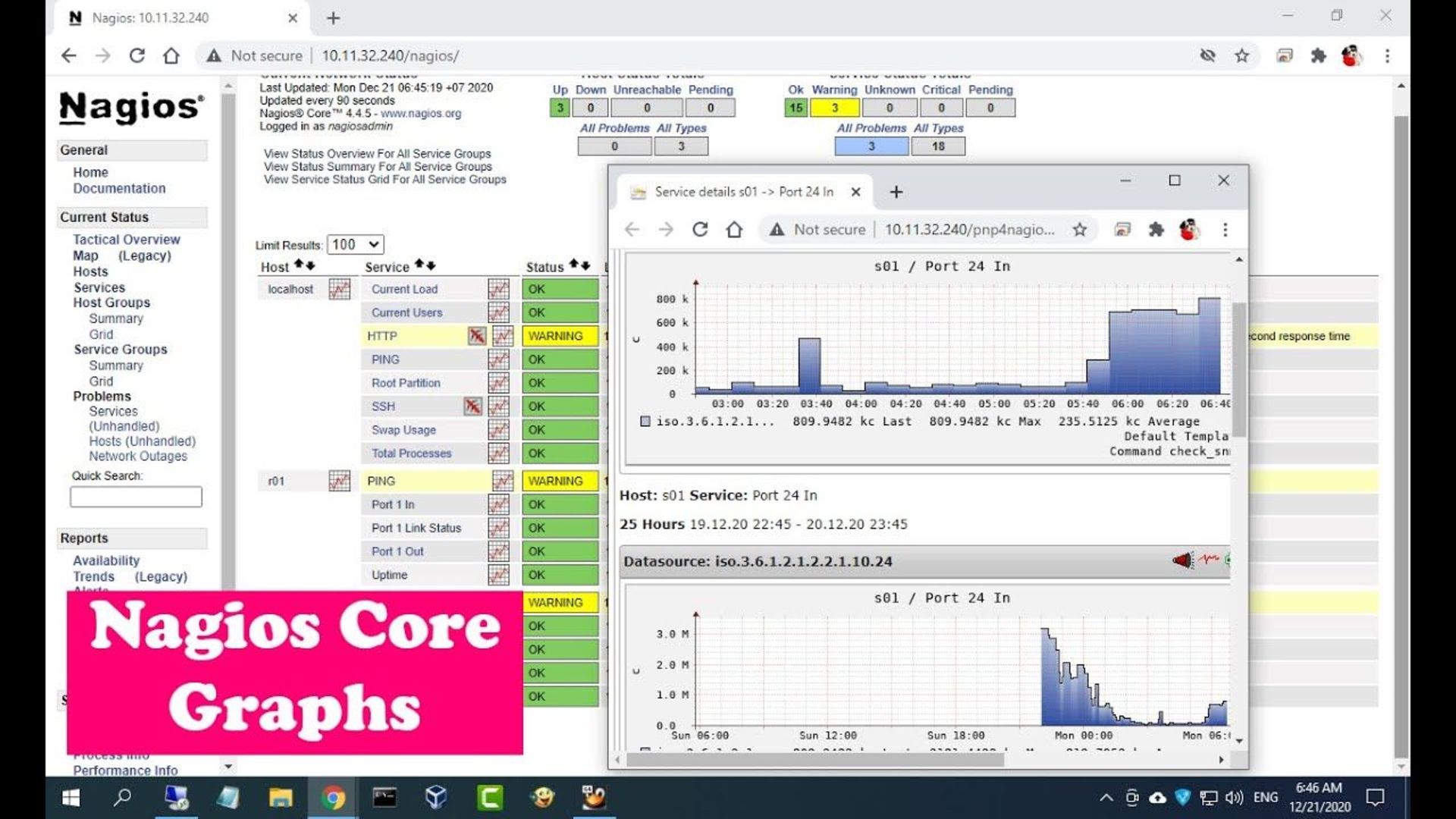Click the popup window horizontal scrollbar

(x=815, y=759)
